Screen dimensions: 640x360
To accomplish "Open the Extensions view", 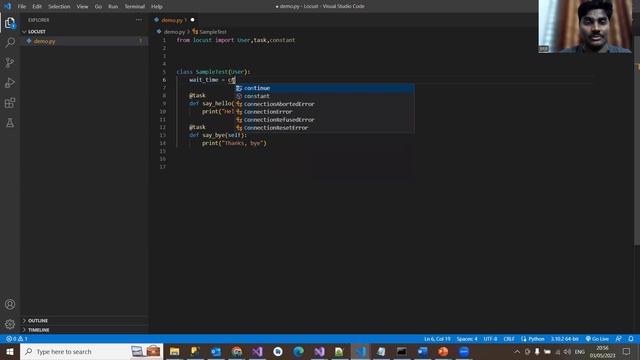I will point(10,102).
